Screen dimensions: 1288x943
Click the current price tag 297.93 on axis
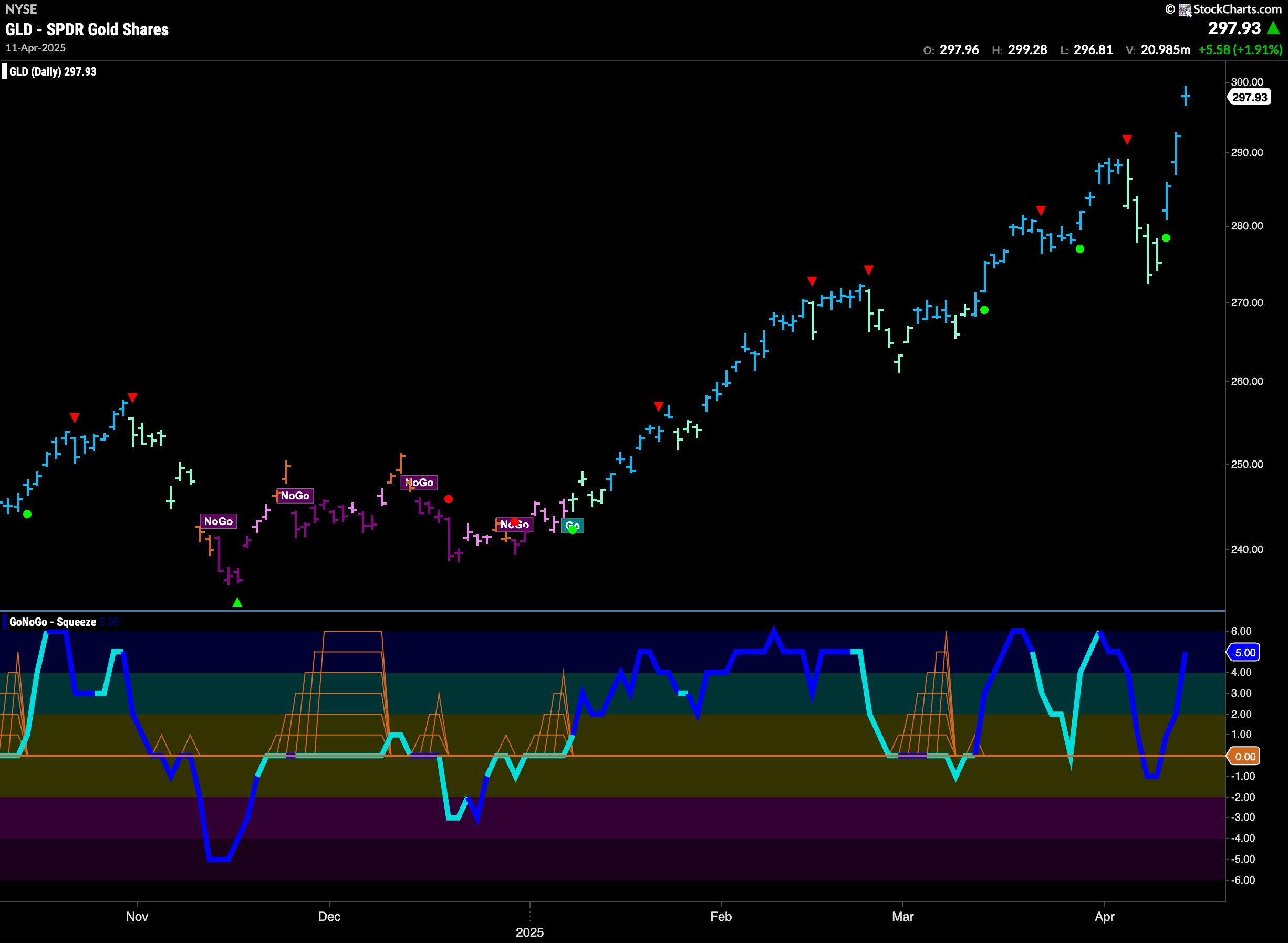click(x=1249, y=97)
